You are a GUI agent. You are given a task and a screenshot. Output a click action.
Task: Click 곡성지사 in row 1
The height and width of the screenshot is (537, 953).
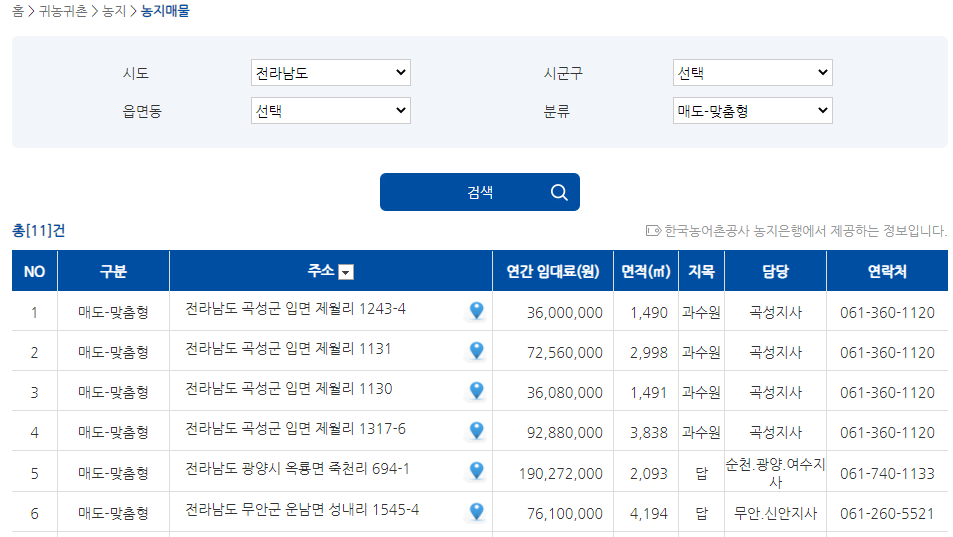pos(776,313)
